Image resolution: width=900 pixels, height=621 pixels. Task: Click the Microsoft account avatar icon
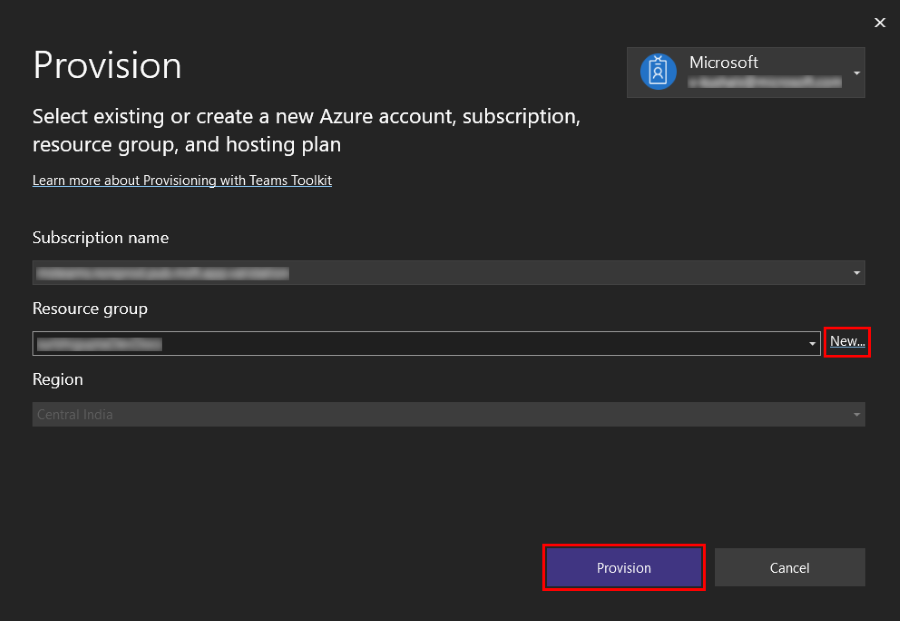658,72
